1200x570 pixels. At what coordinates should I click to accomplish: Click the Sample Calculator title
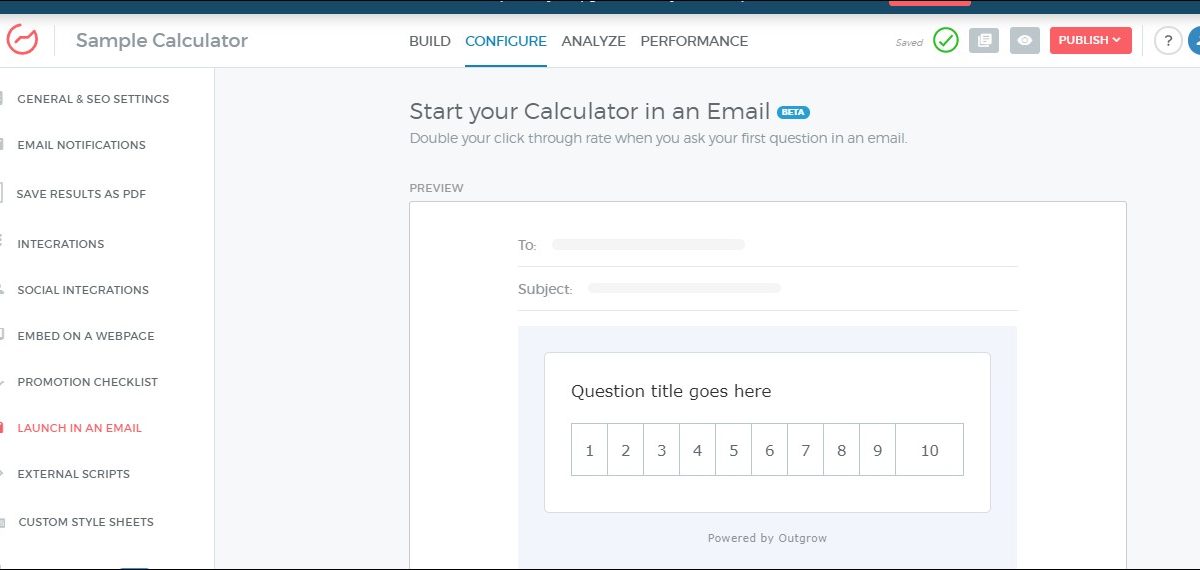(162, 41)
